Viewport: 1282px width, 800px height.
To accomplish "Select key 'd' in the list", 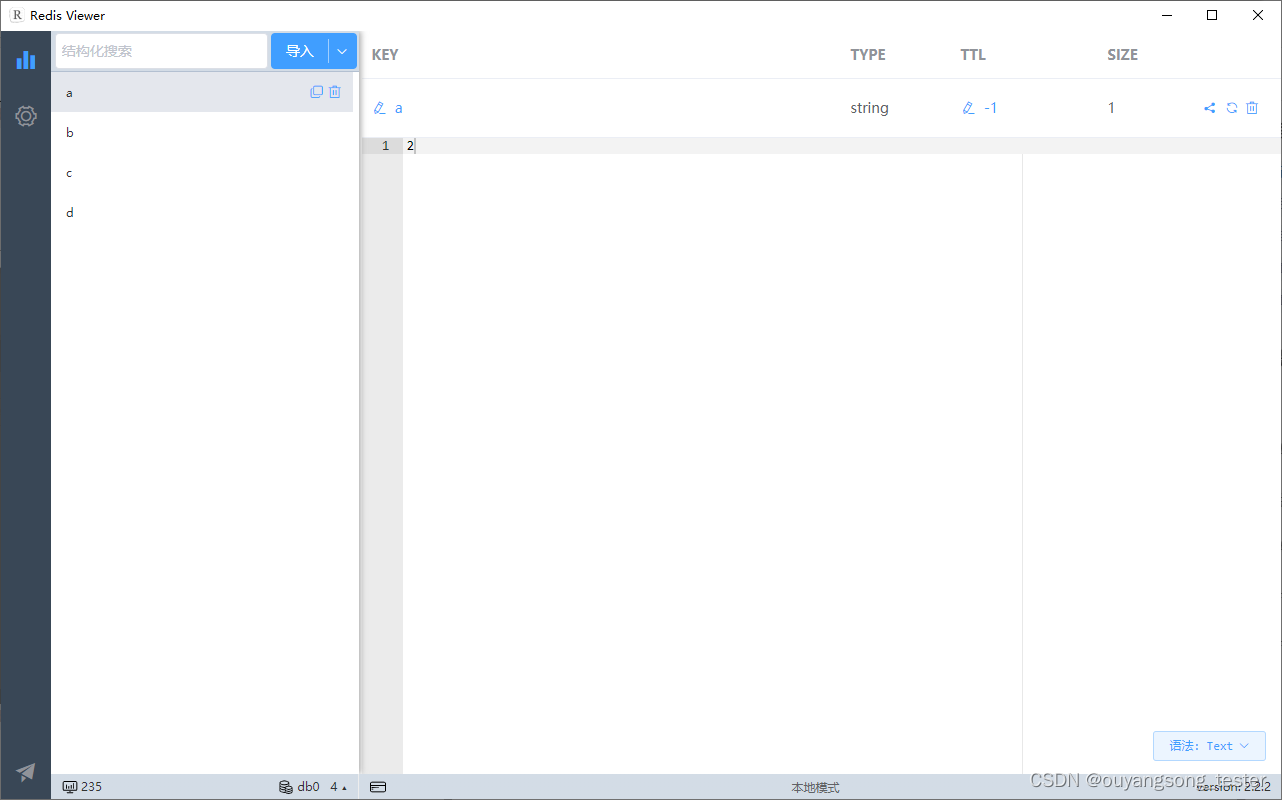I will coord(202,212).
